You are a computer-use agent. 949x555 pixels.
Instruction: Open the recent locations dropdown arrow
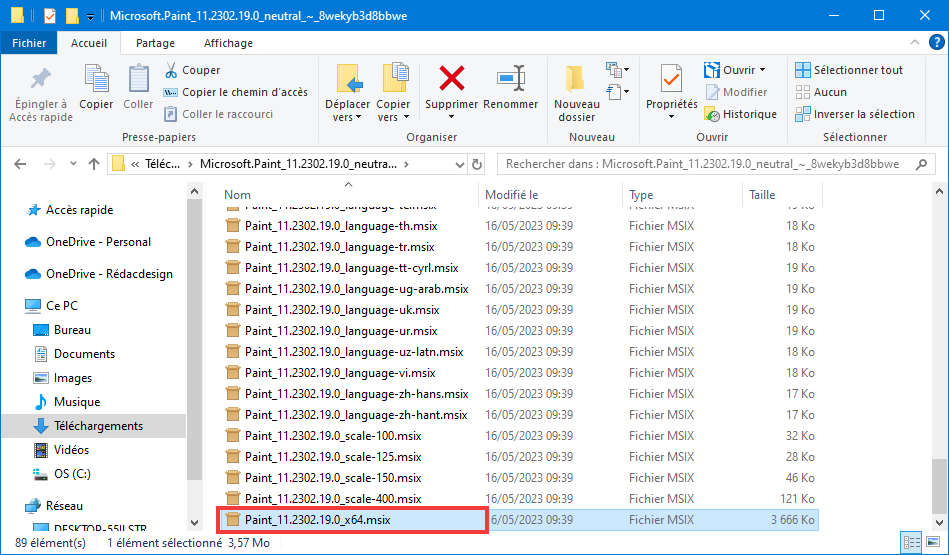pyautogui.click(x=73, y=164)
